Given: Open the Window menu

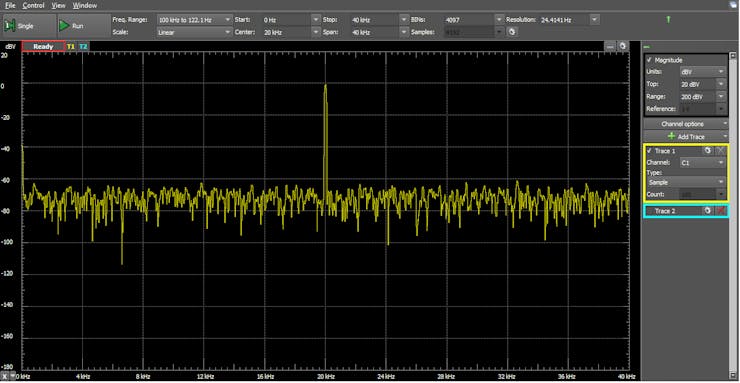Looking at the screenshot, I should pyautogui.click(x=85, y=6).
